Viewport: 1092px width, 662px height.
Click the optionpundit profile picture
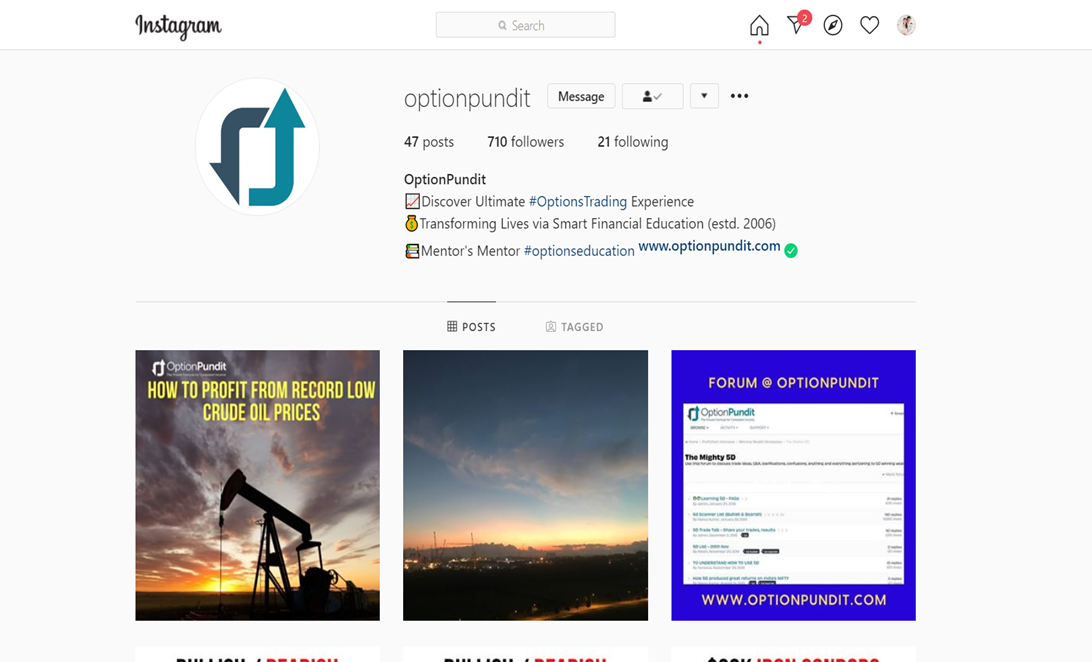click(x=258, y=147)
